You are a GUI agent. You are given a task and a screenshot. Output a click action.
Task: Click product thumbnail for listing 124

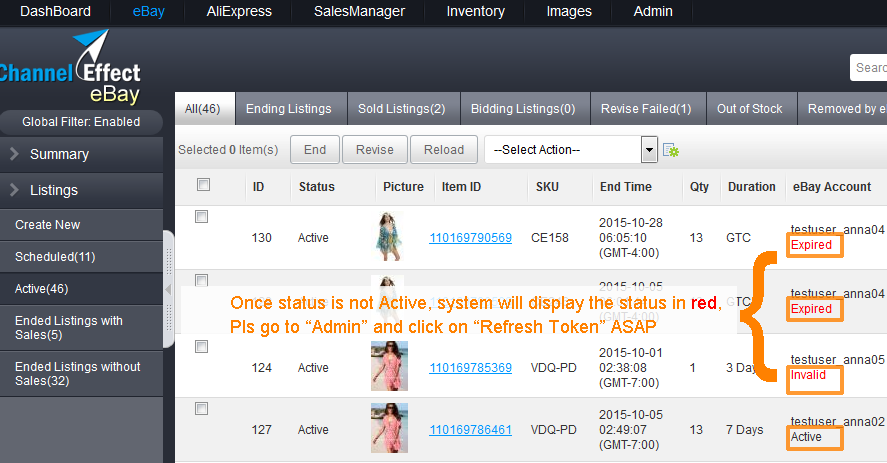[389, 366]
